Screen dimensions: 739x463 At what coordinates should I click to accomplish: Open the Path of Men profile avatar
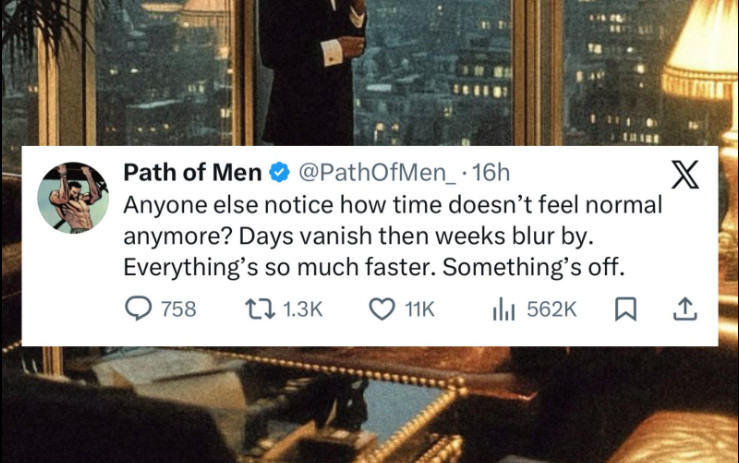coord(72,196)
